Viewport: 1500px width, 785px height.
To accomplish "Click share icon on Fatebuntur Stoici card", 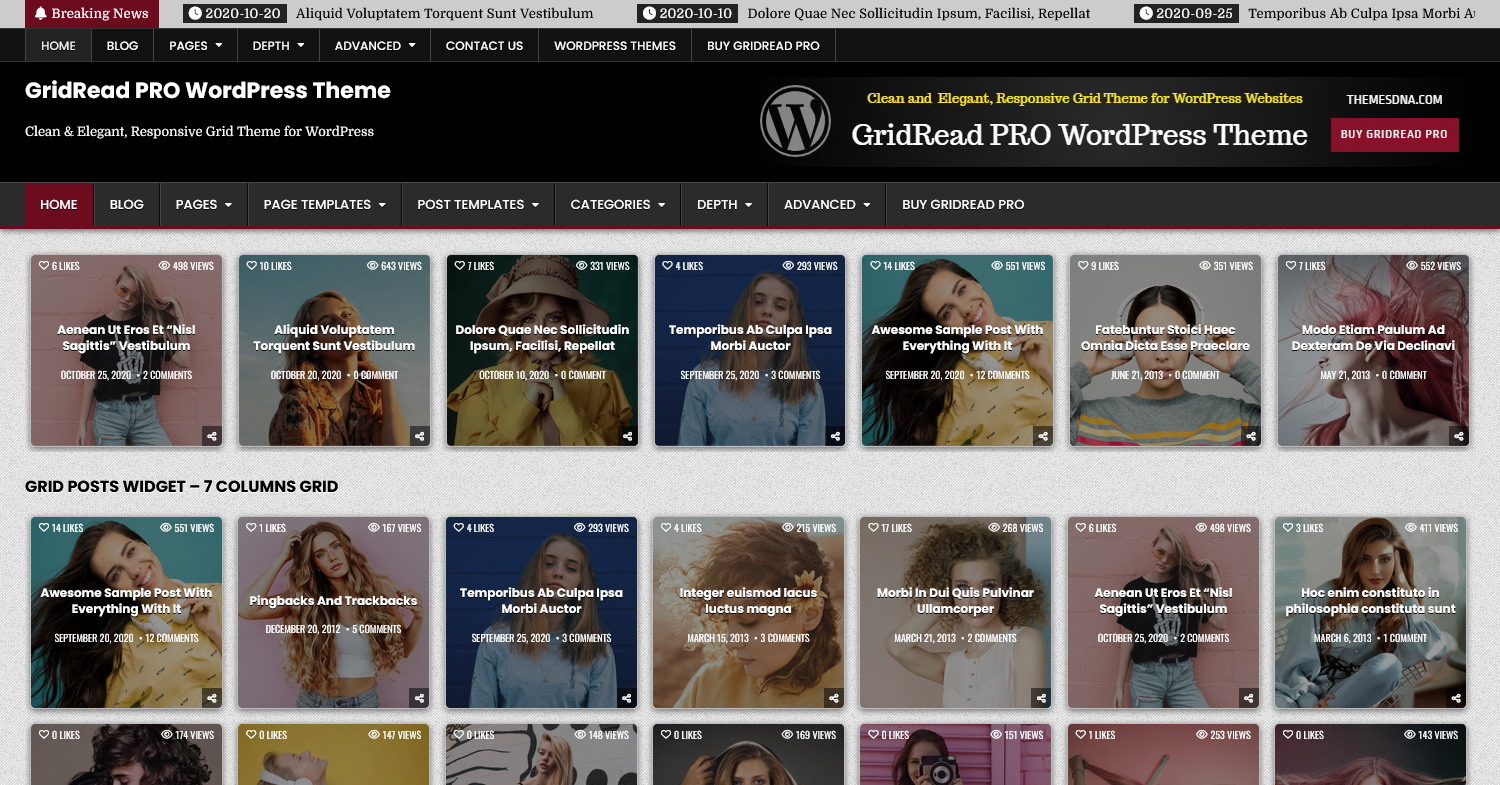I will click(1251, 436).
